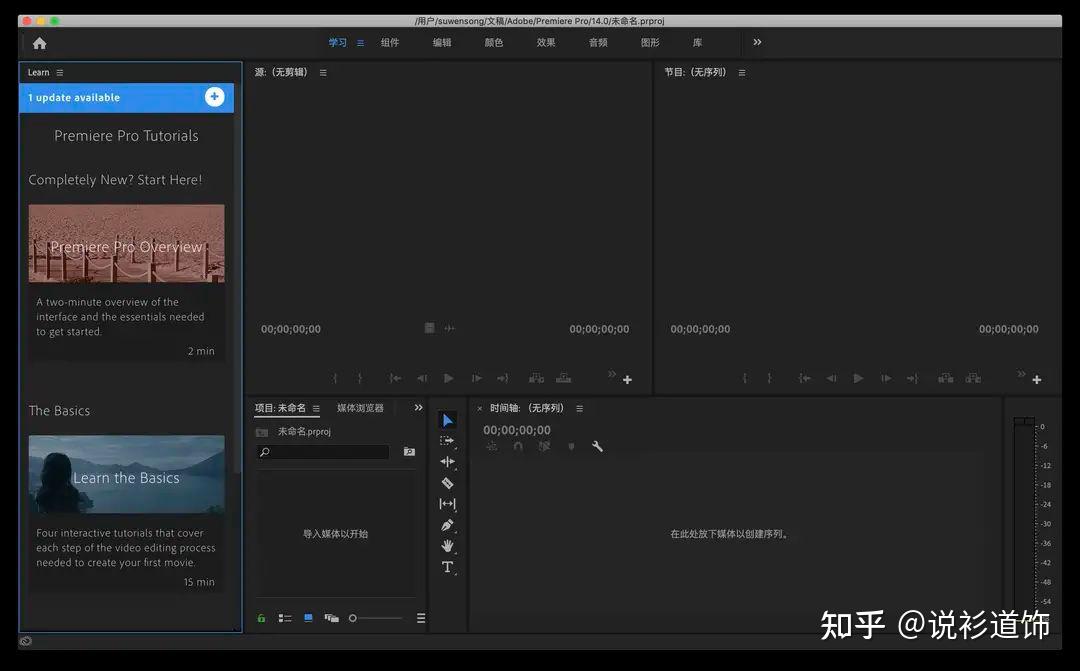
Task: Select the Type tool
Action: pos(448,567)
